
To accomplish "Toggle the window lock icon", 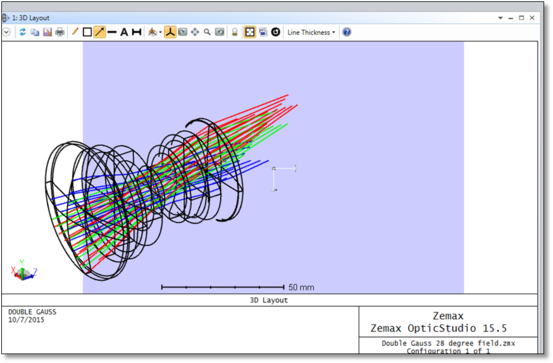I will [235, 32].
